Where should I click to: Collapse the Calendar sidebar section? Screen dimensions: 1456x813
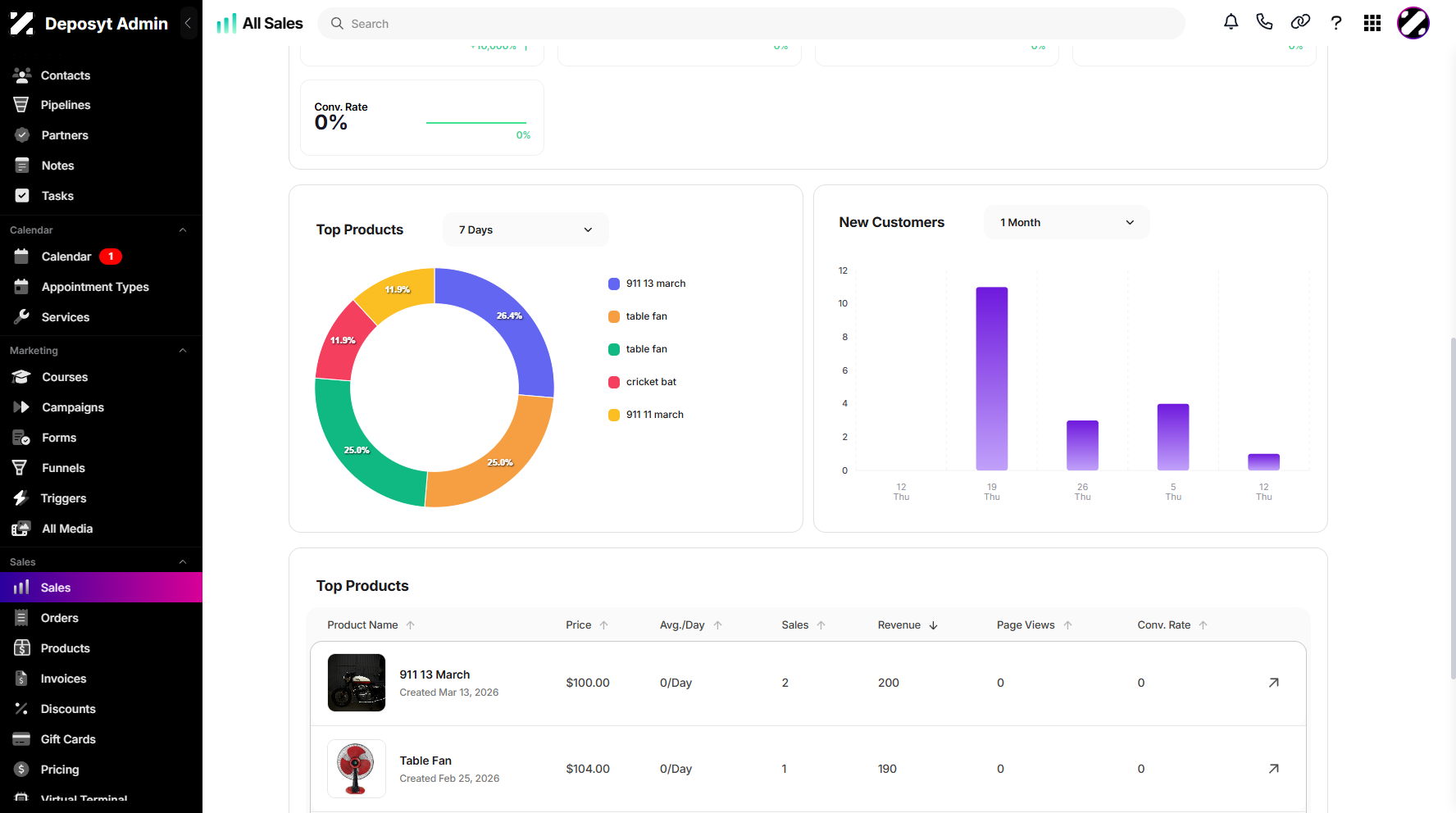pos(183,230)
